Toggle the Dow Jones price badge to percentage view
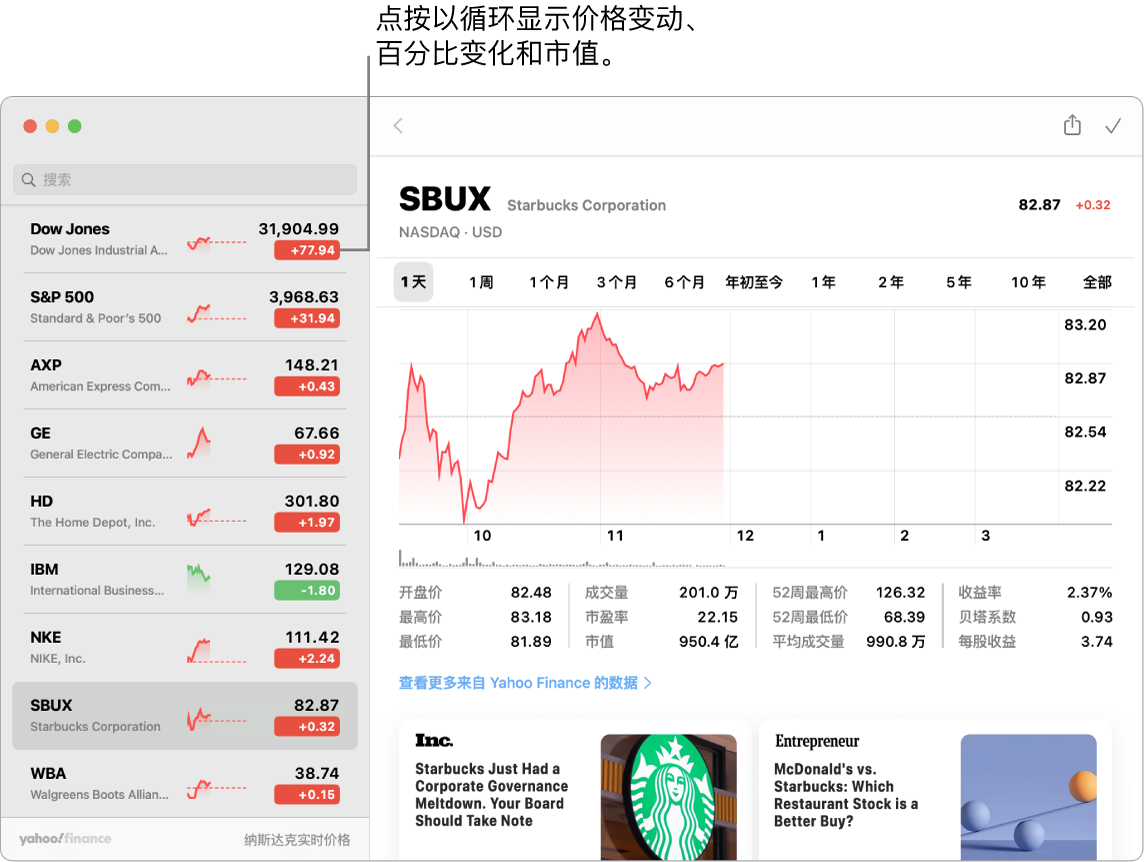The image size is (1146, 862). coord(306,250)
